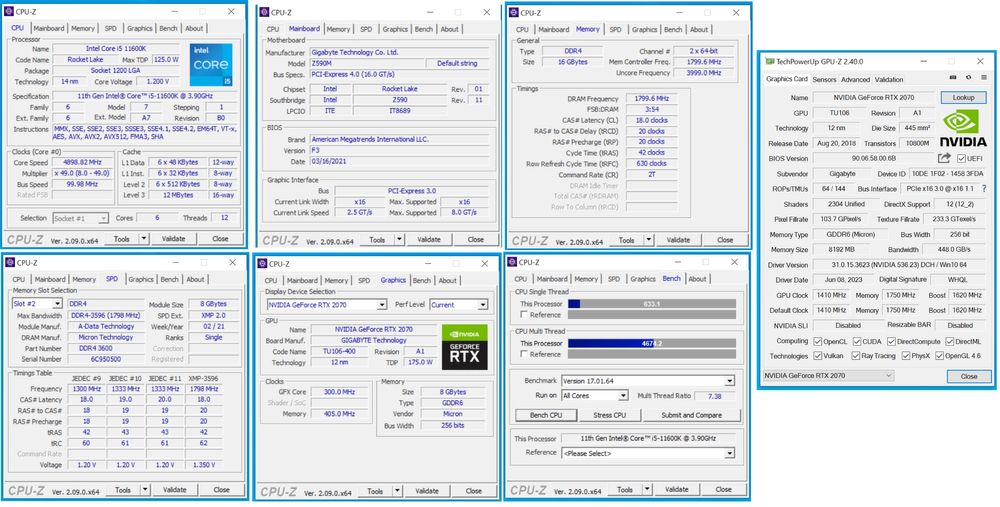Screen dimensions: 1000x507
Task: Click the NVIDIA logo in GPU-Z
Action: tap(962, 129)
